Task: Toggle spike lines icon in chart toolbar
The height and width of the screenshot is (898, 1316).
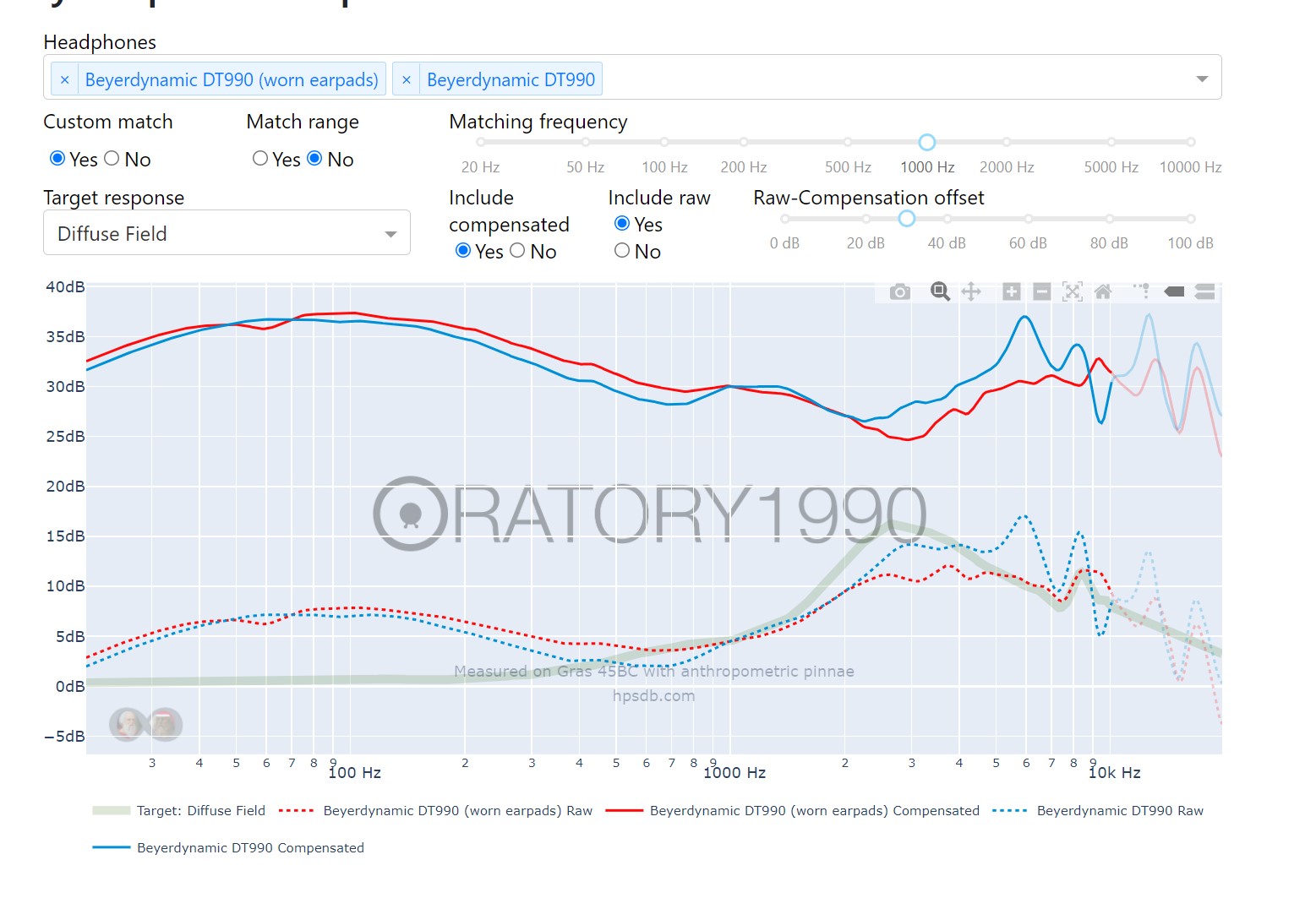Action: tap(1142, 291)
